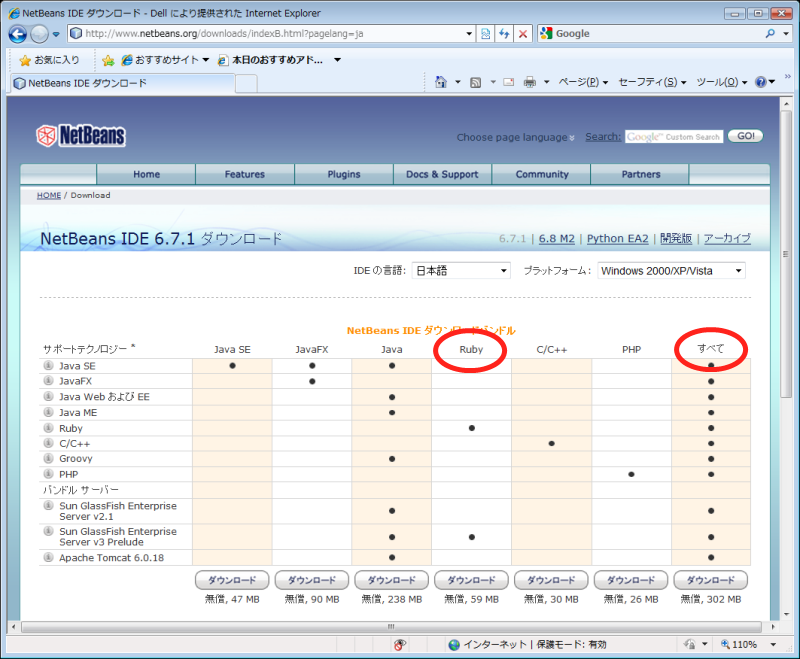
Task: Click the new tab button beside NetBeans tab
Action: click(246, 83)
